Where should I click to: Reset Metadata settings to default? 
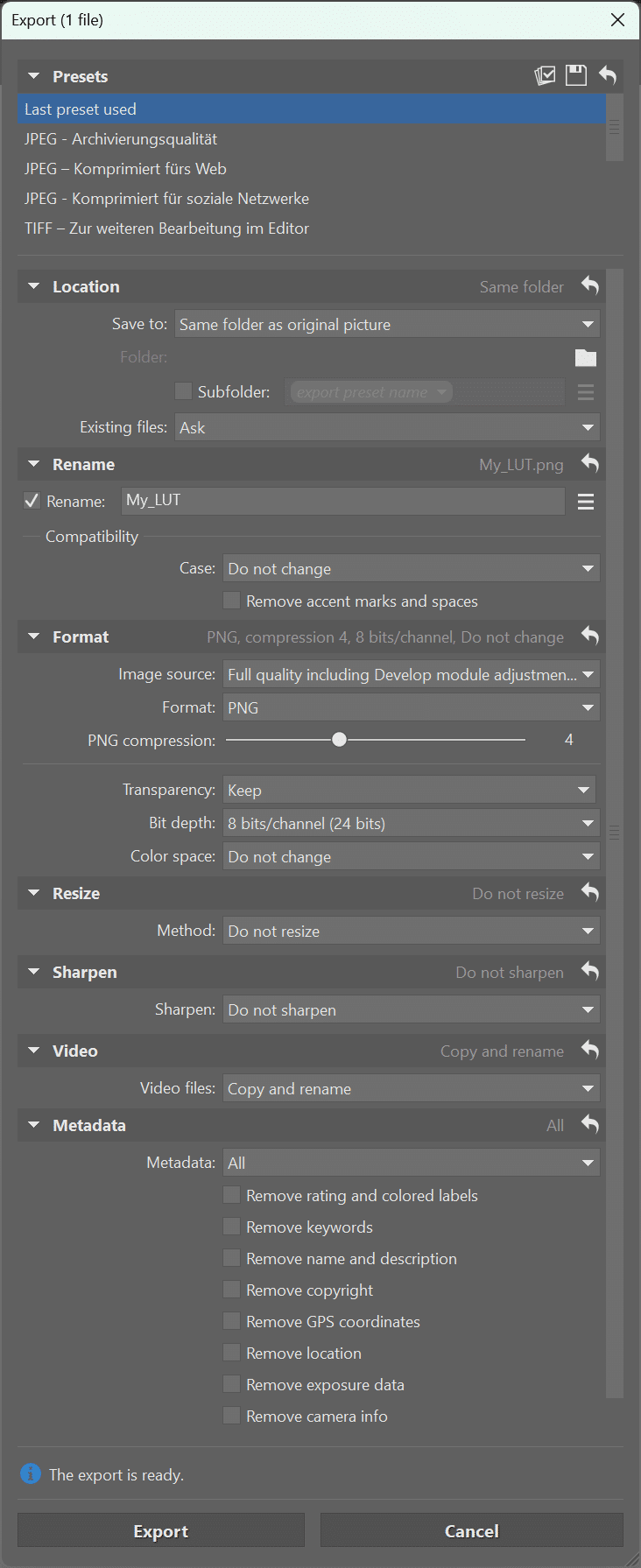point(589,1125)
